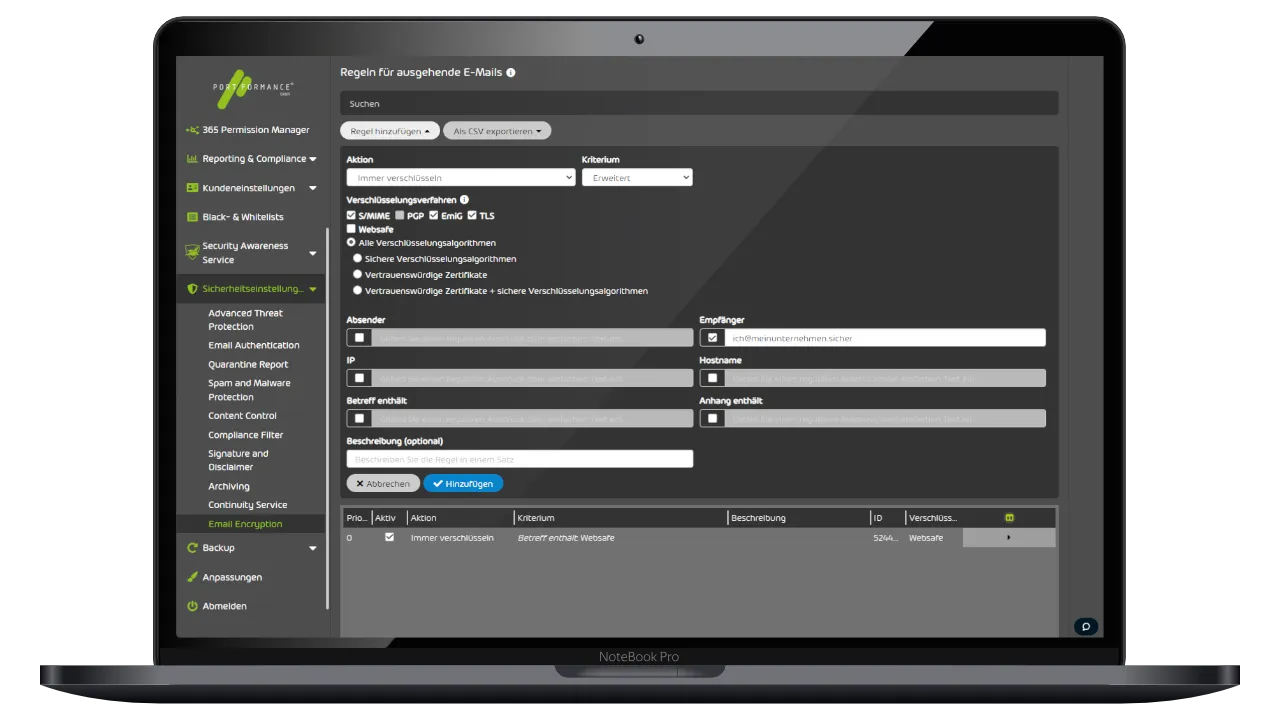The width and height of the screenshot is (1280, 720).
Task: Click the Hinzufügen button
Action: click(x=463, y=483)
